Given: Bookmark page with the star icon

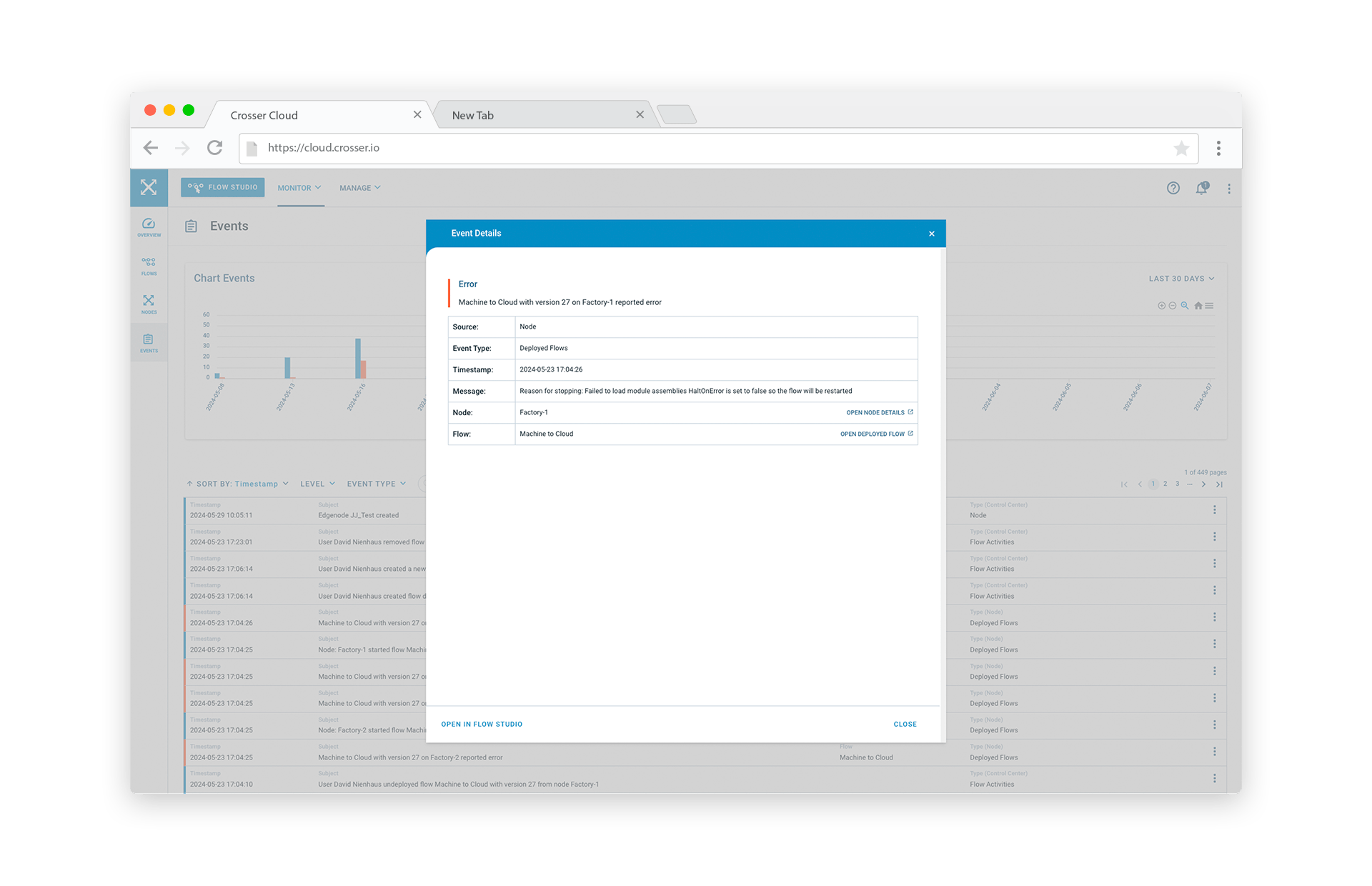Looking at the screenshot, I should pyautogui.click(x=1181, y=149).
